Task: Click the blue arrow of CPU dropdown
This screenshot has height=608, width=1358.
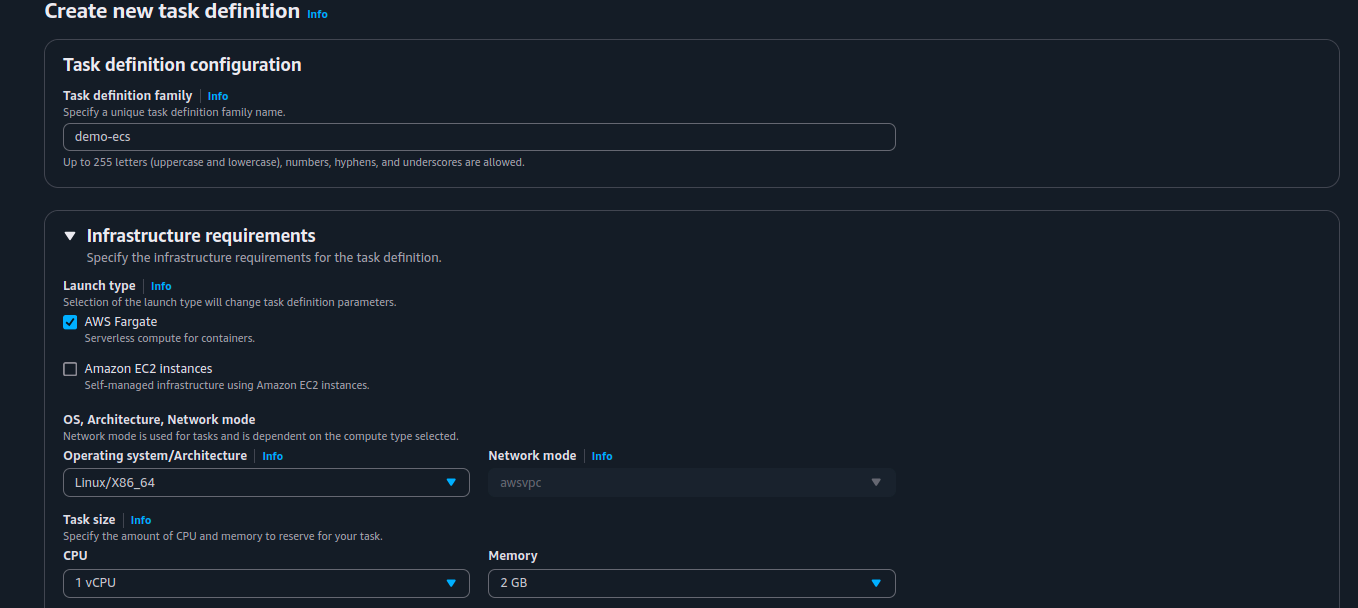Action: 451,583
